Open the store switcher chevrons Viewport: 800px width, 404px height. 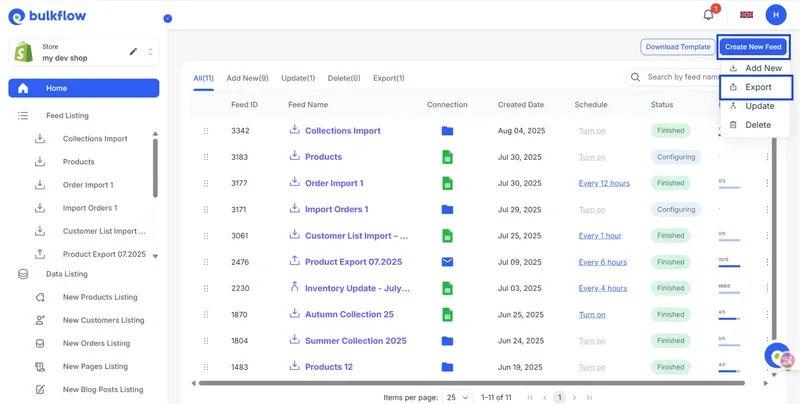click(150, 52)
